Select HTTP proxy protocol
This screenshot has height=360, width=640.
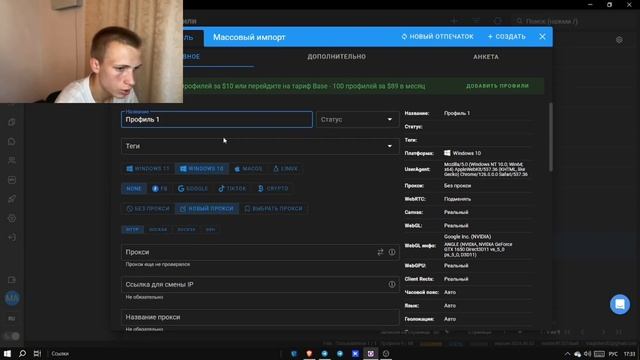pyautogui.click(x=132, y=229)
